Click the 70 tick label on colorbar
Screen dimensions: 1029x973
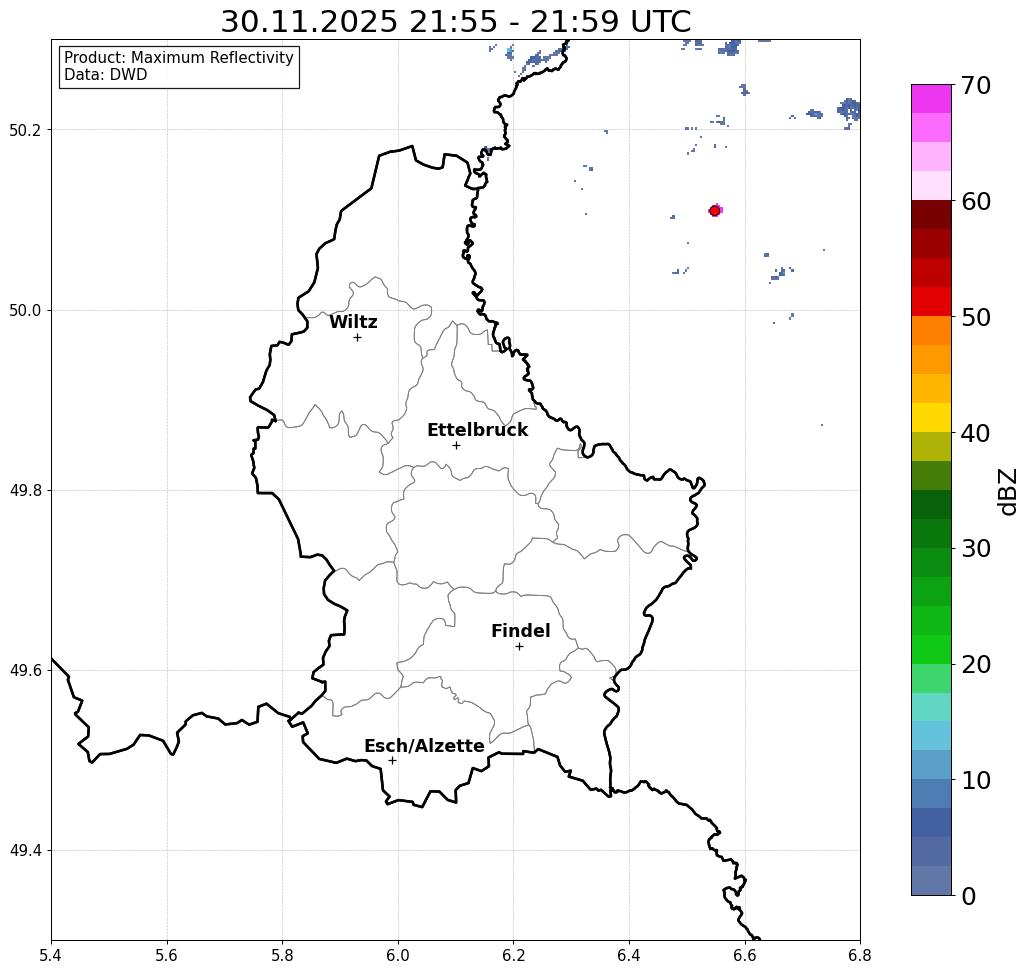coord(976,85)
